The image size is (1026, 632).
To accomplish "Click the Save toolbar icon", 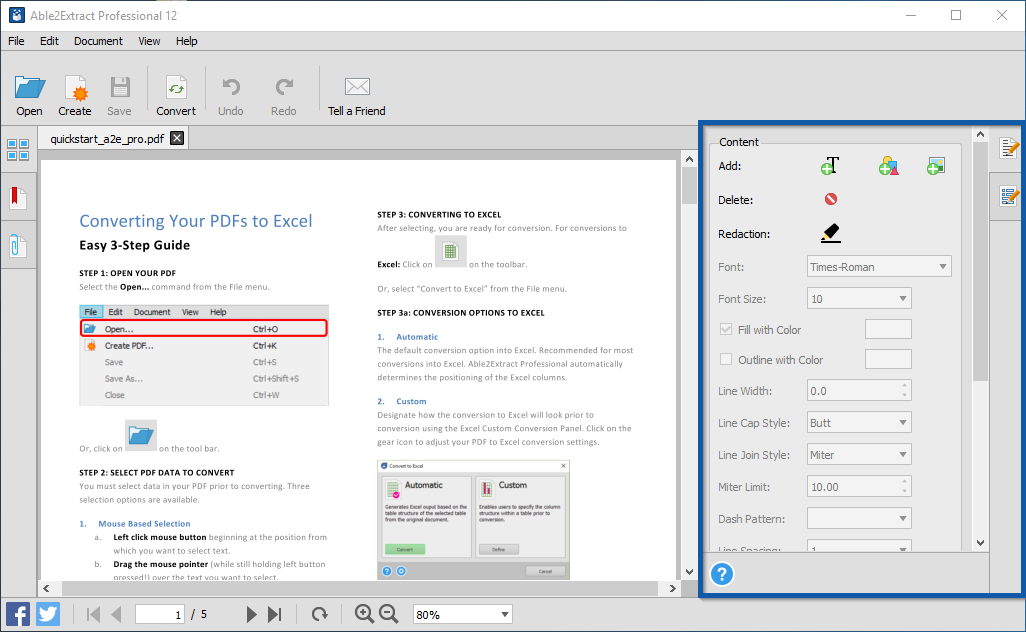I will 120,88.
